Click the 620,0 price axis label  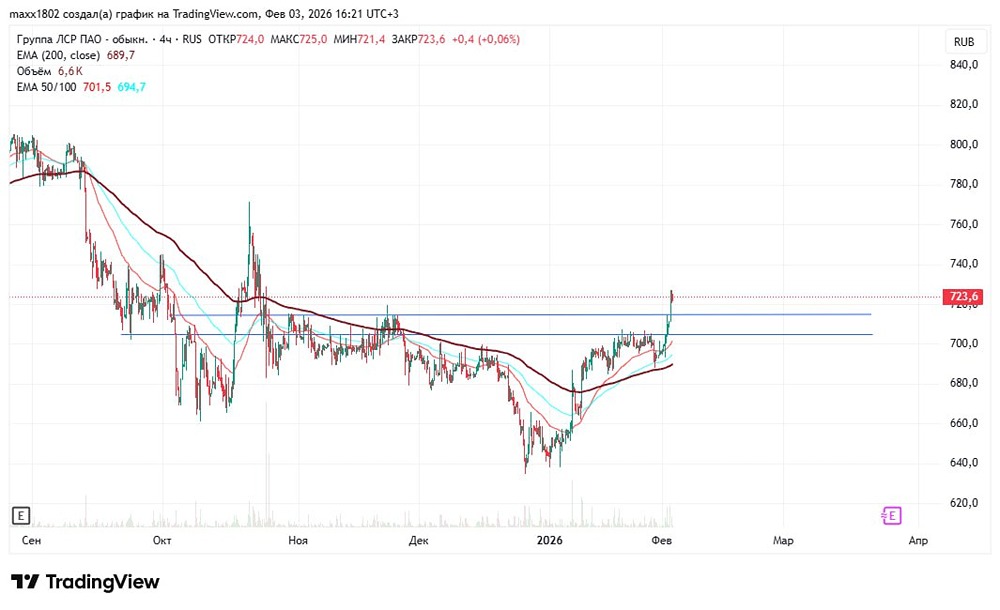(x=964, y=503)
